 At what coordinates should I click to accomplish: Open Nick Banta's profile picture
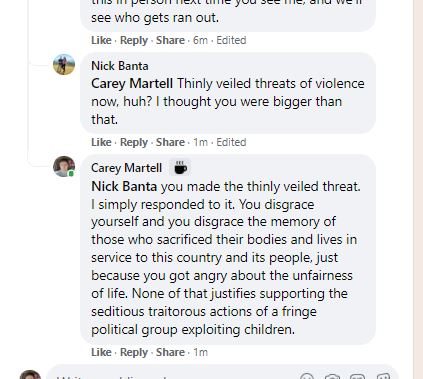tap(64, 64)
